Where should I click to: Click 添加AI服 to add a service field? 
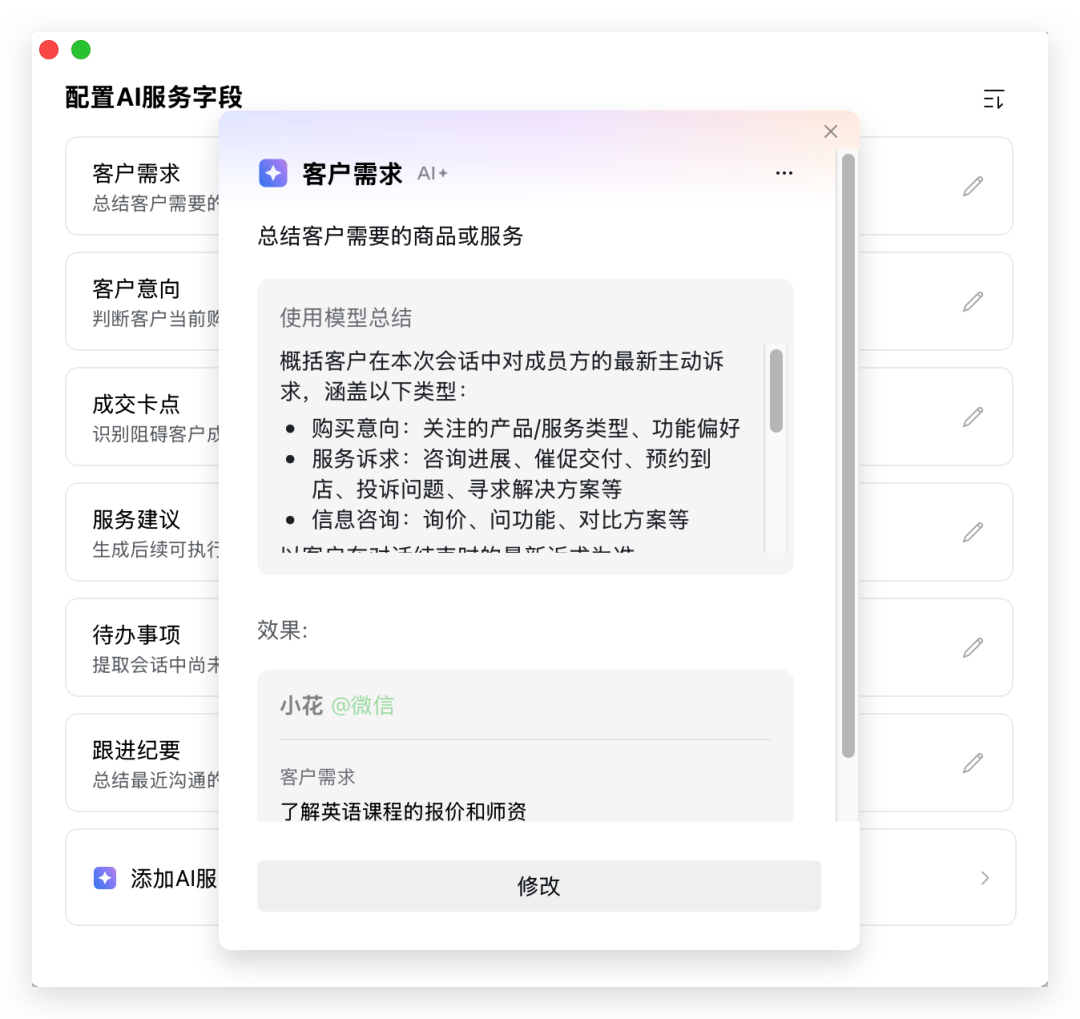[x=174, y=878]
